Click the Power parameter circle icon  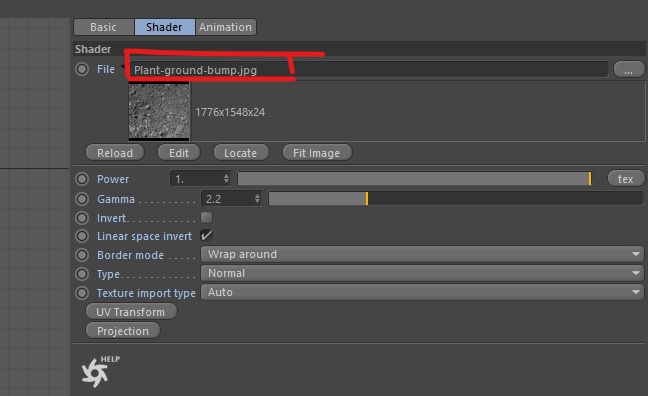82,179
